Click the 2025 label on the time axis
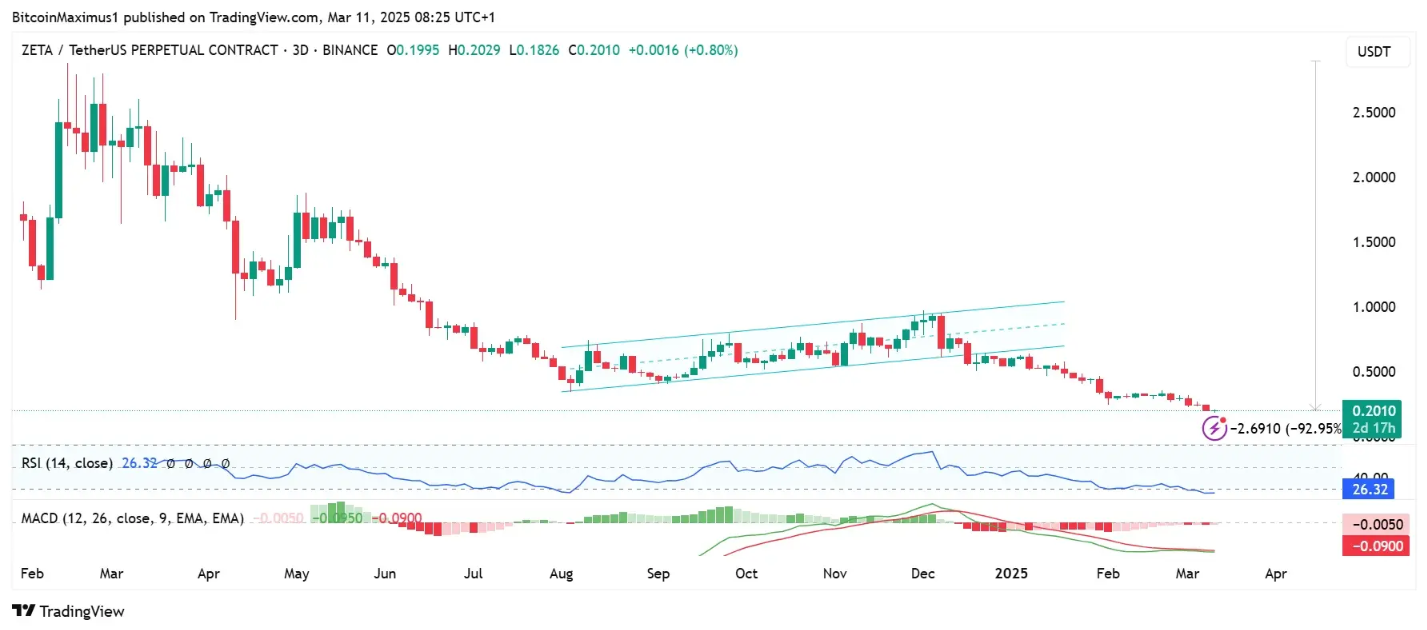1427x630 pixels. [1011, 573]
